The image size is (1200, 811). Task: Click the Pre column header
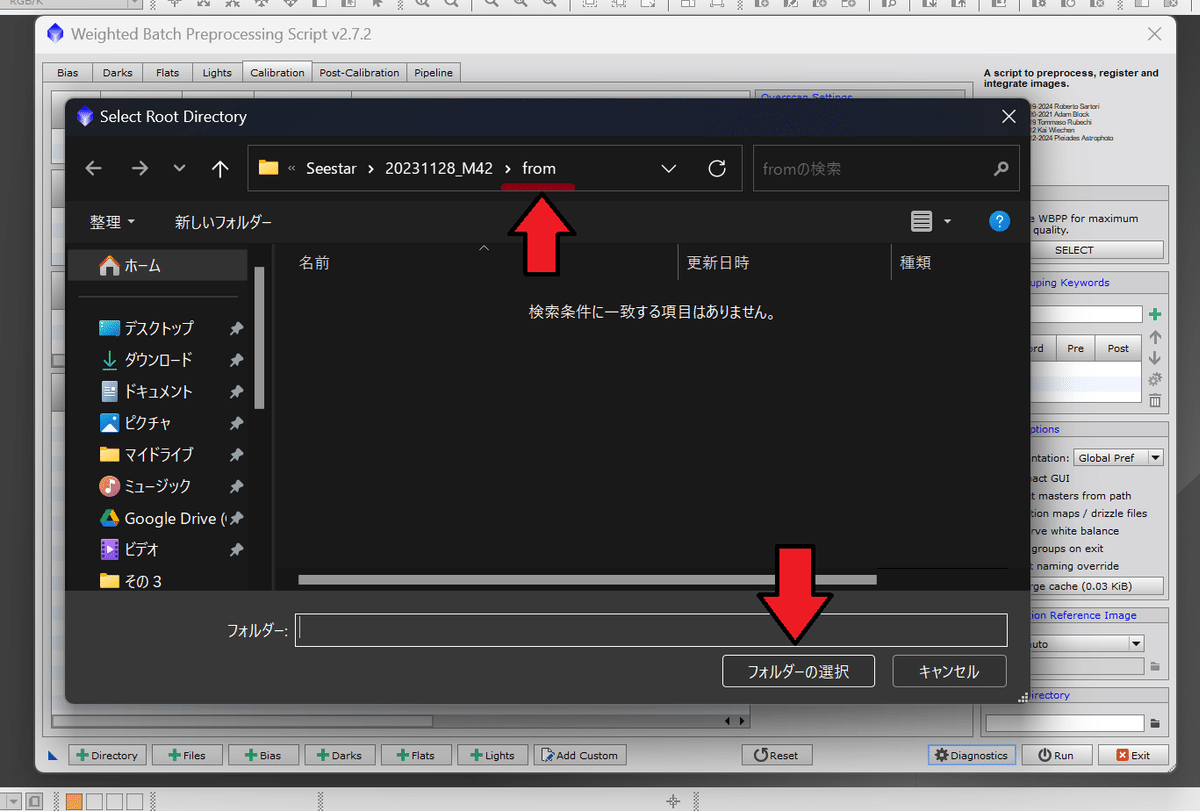point(1075,348)
